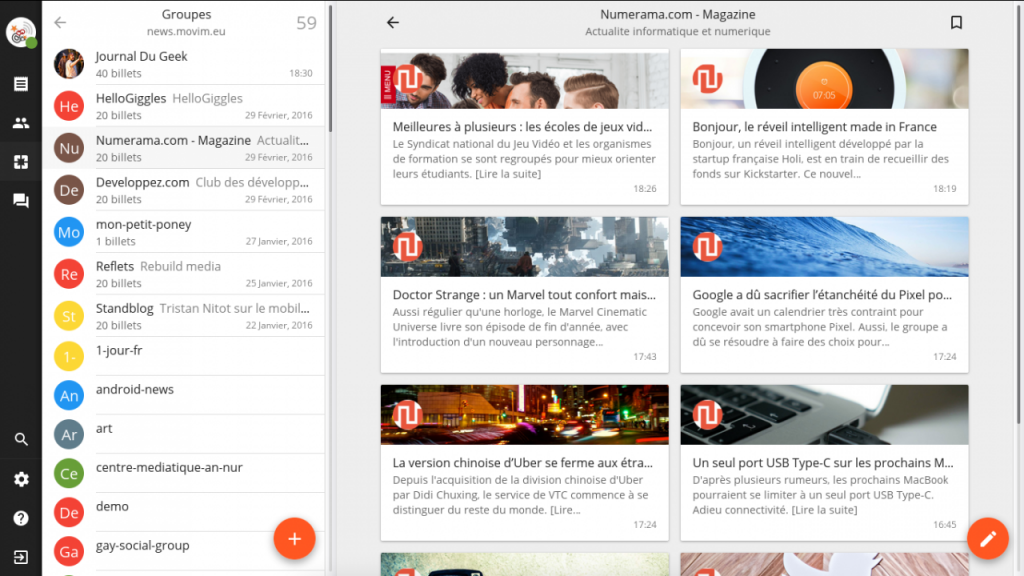1024x576 pixels.
Task: Open the user profile avatar in sidebar
Action: click(21, 32)
